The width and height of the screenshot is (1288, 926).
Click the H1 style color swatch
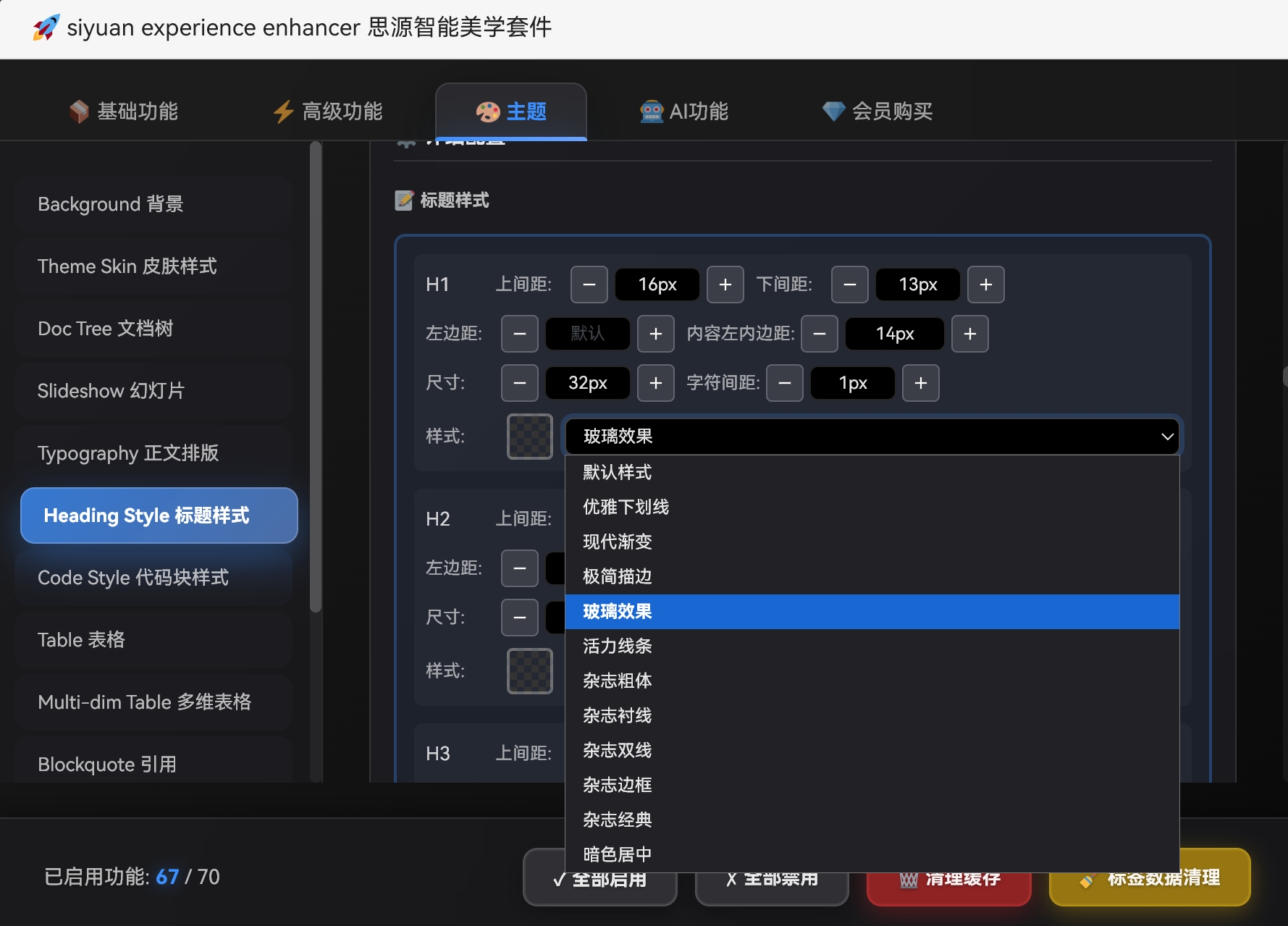tap(529, 437)
